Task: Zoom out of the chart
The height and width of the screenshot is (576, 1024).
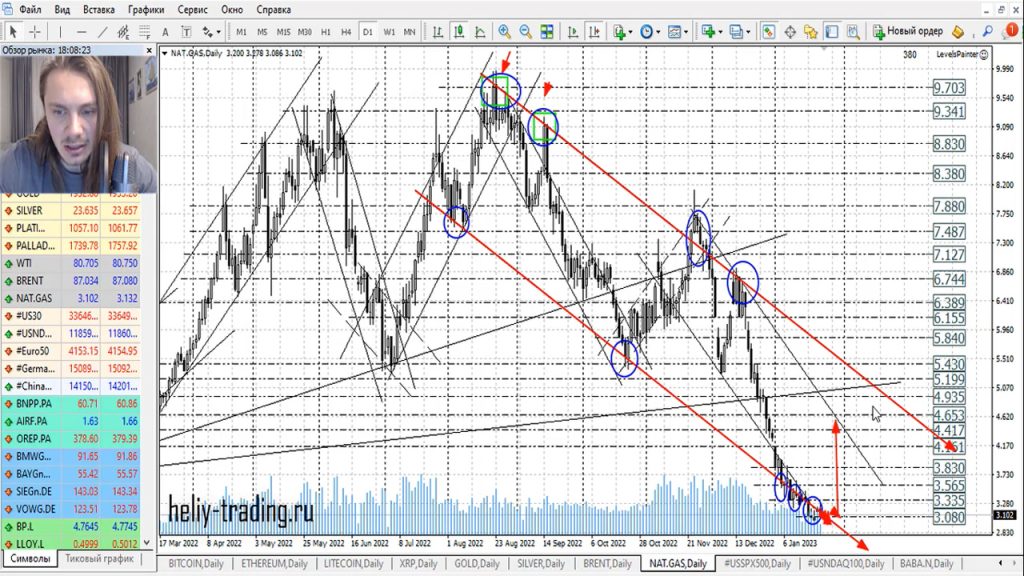Action: [x=526, y=31]
